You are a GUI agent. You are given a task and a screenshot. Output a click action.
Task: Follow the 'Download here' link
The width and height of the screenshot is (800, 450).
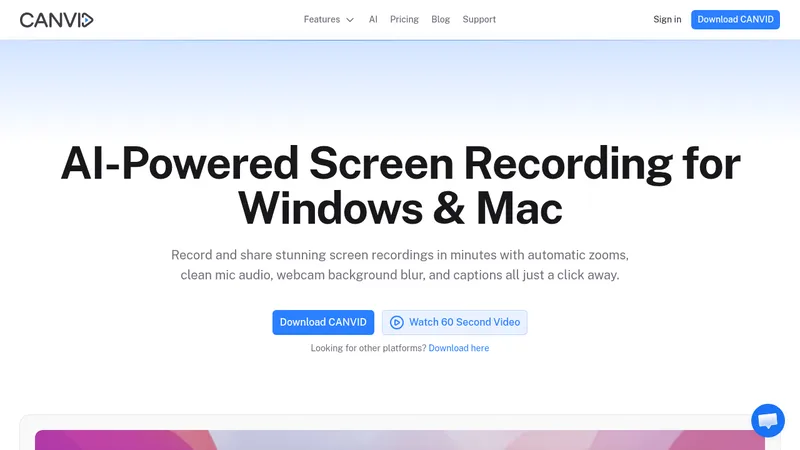(459, 348)
